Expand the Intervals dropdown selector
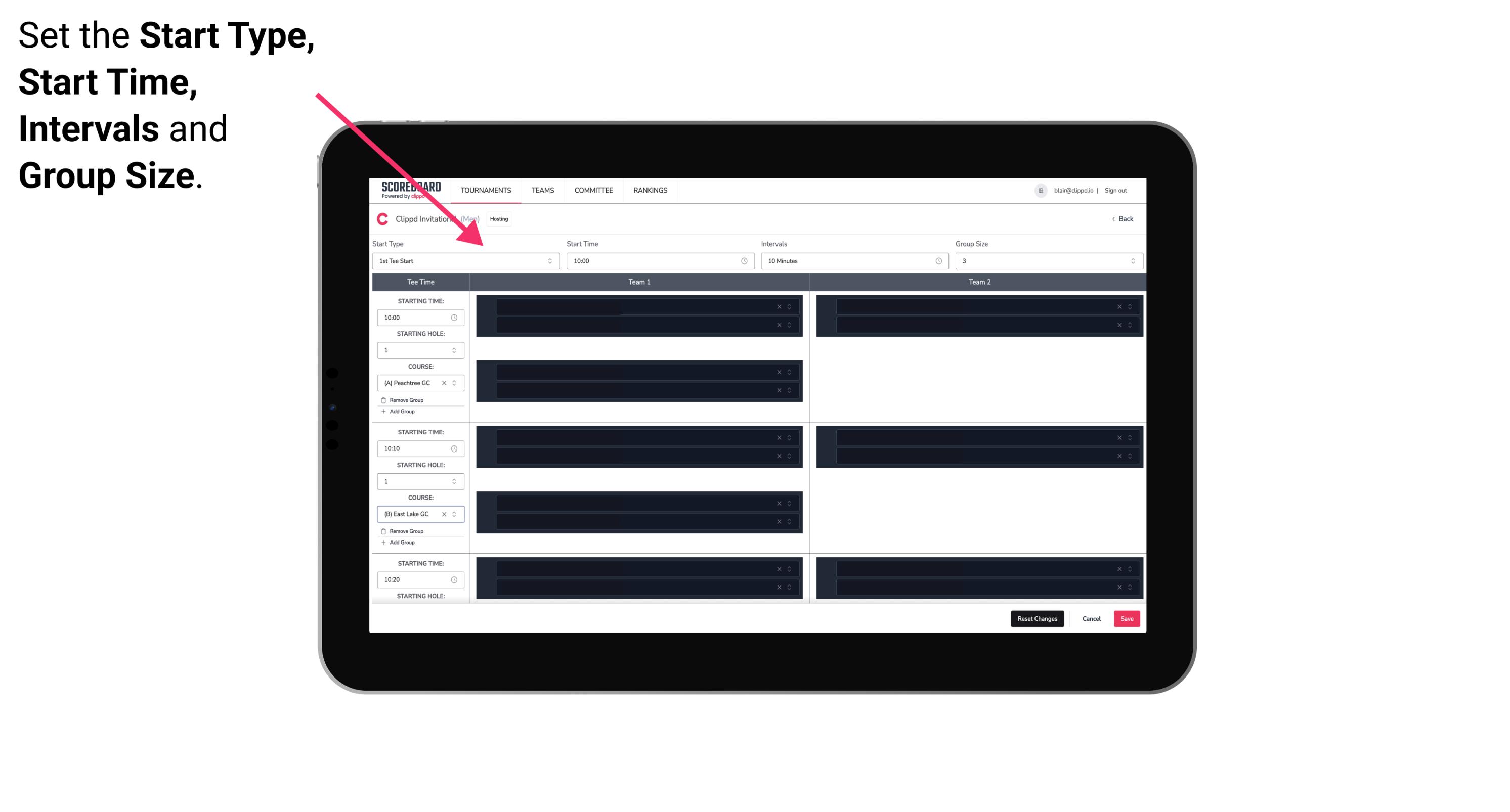The height and width of the screenshot is (812, 1510). coord(938,261)
